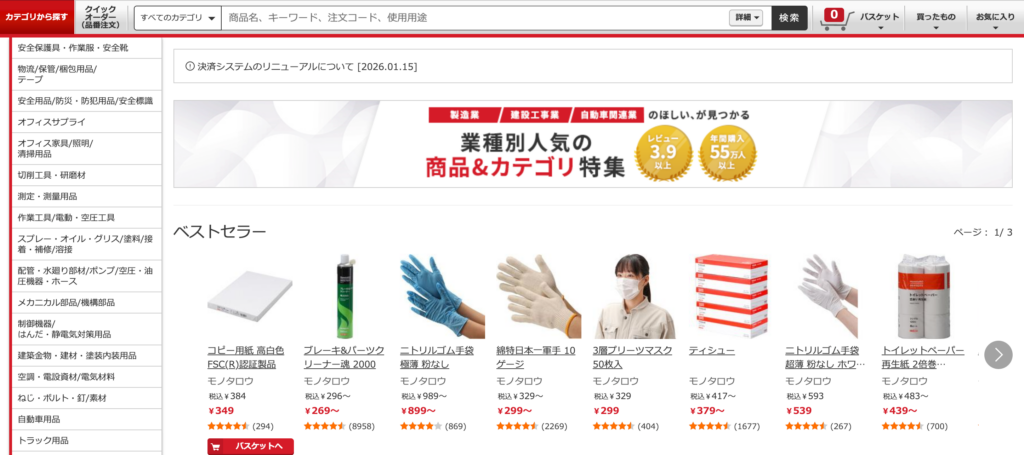This screenshot has height=455, width=1024.
Task: Open the brake & parts cleaner spray image
Action: pos(346,296)
